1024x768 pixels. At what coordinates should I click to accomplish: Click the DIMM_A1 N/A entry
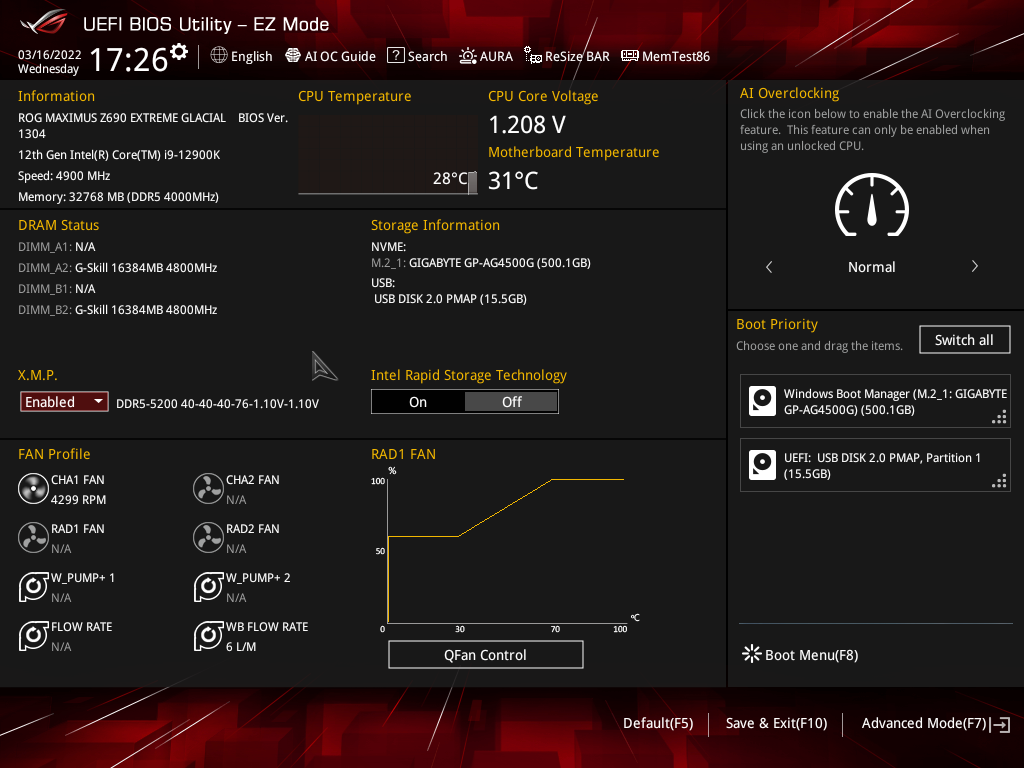(x=57, y=247)
